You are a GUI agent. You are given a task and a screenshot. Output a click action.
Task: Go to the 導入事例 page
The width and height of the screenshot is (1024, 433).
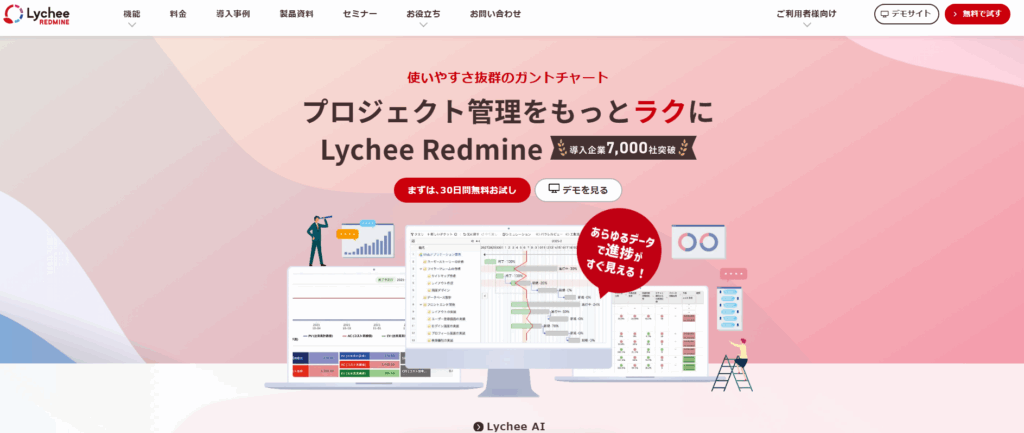(x=232, y=14)
